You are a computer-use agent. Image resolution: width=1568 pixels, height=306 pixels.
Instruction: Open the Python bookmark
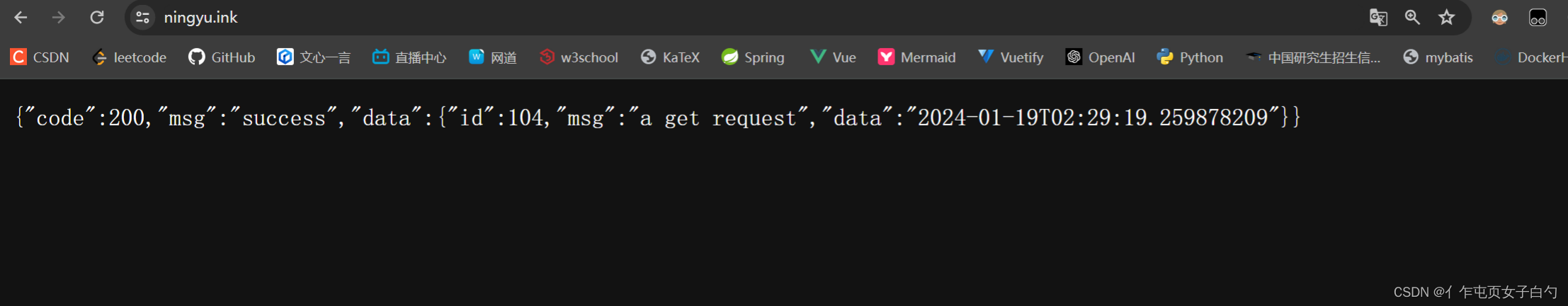[x=1190, y=57]
